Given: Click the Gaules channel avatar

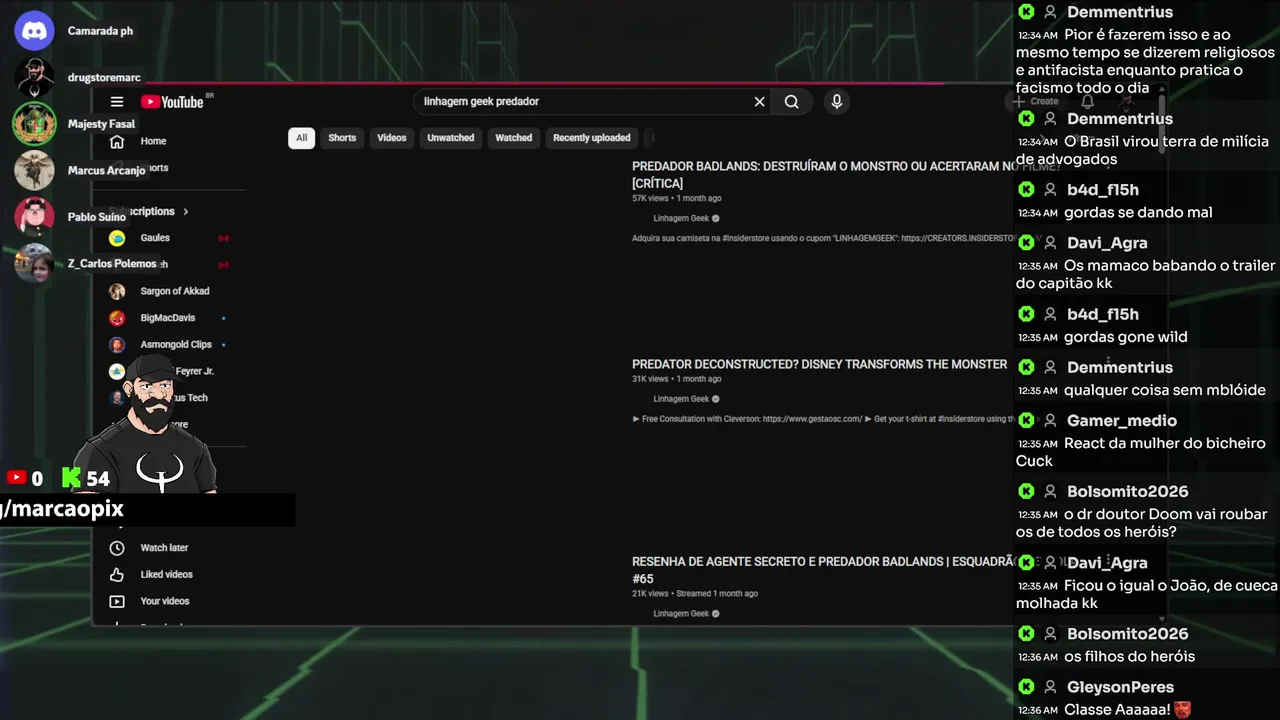Looking at the screenshot, I should [x=117, y=238].
